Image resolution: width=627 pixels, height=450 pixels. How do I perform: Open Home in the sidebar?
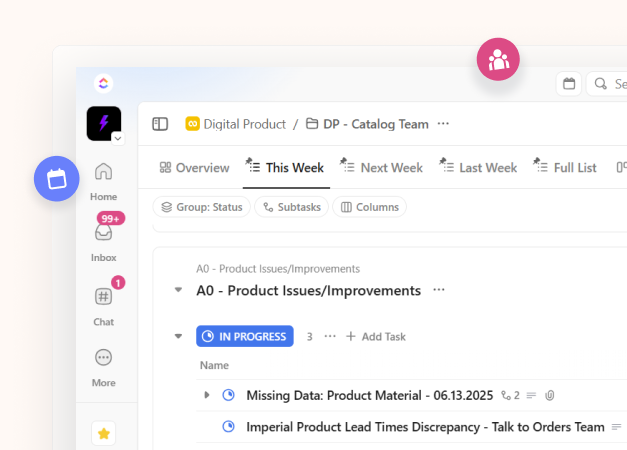[x=103, y=172]
